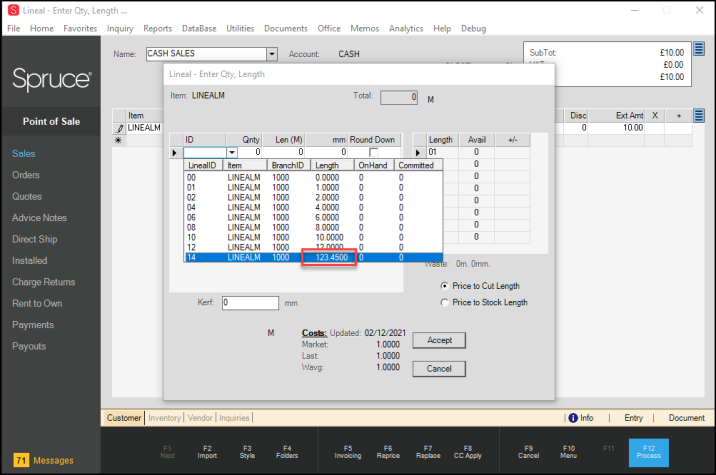
Task: Open Payments in sidebar
Action: coord(33,325)
